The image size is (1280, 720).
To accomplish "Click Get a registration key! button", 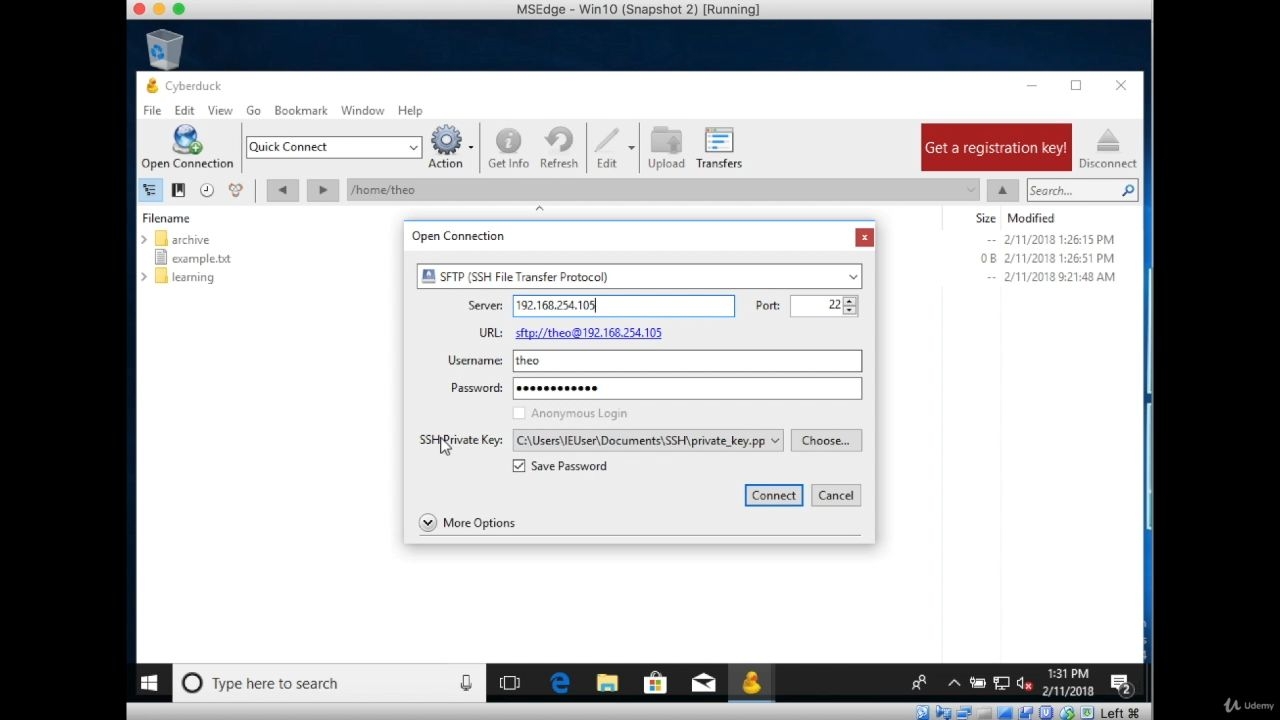I will (x=996, y=148).
